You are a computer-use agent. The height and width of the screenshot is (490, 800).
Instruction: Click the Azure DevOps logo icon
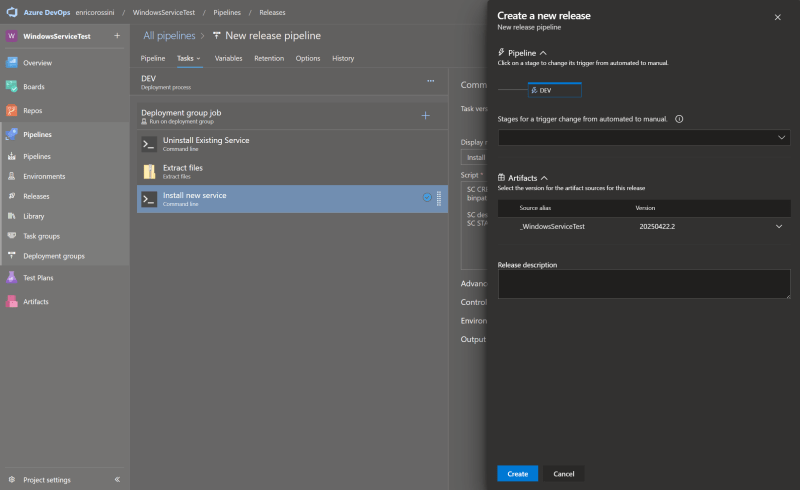pyautogui.click(x=12, y=12)
